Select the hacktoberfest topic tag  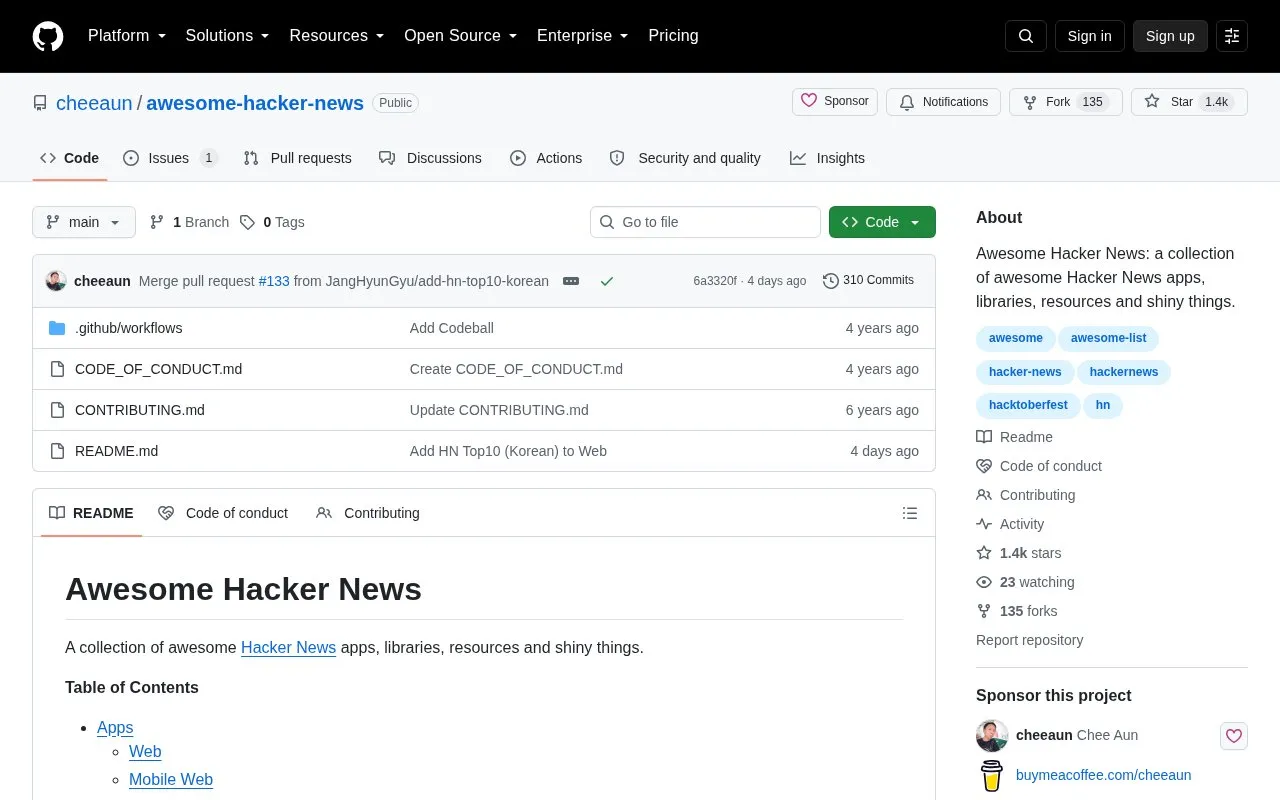pyautogui.click(x=1028, y=405)
